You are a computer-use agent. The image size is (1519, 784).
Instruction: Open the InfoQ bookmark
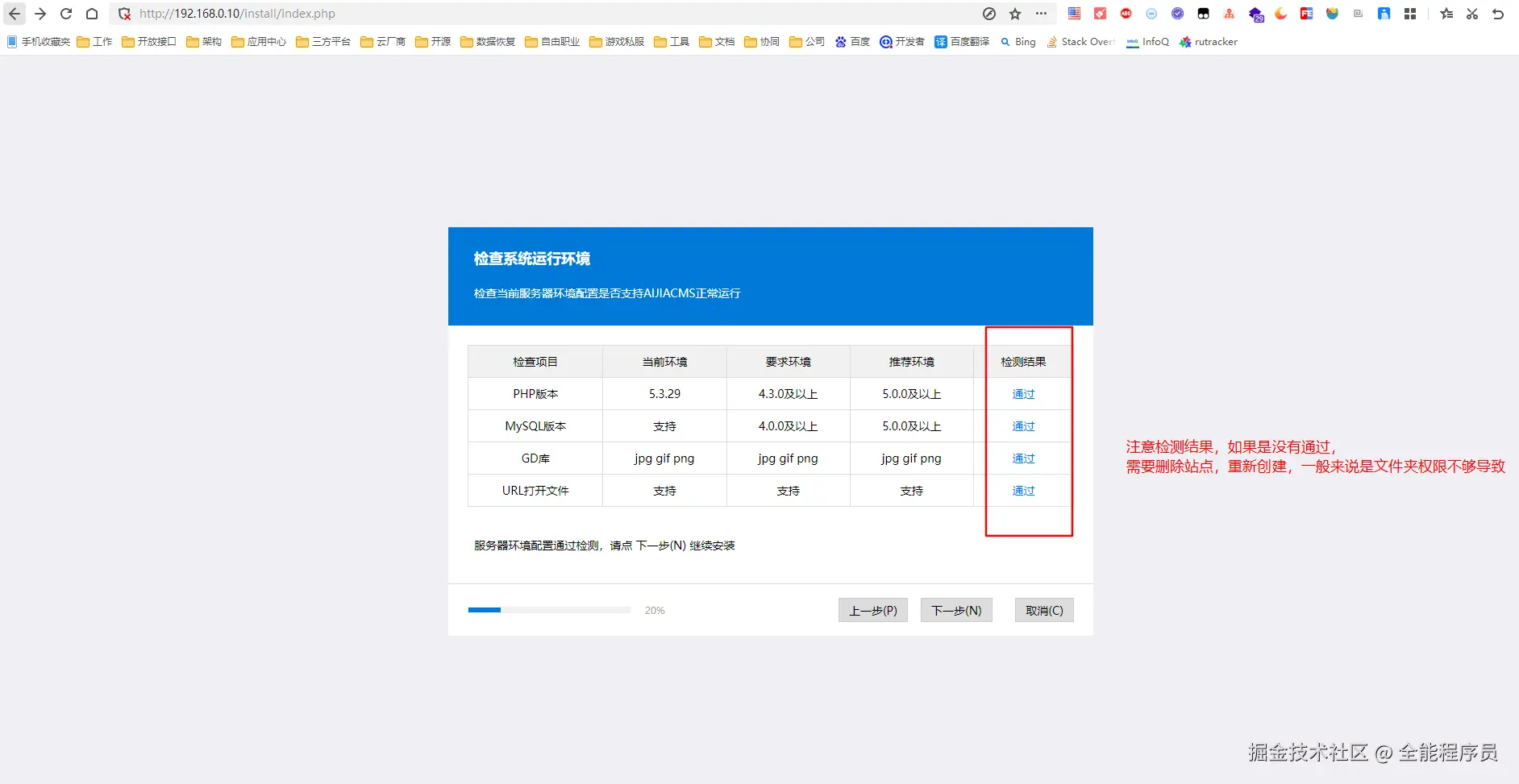pos(1148,42)
